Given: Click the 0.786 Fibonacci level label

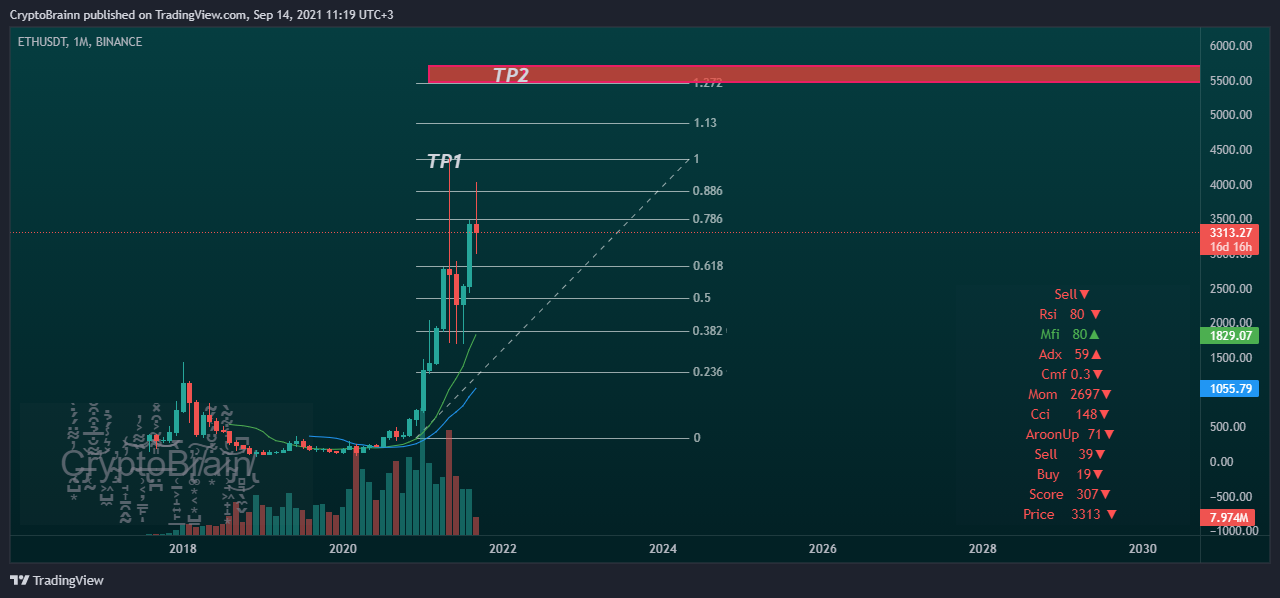Looking at the screenshot, I should point(707,219).
